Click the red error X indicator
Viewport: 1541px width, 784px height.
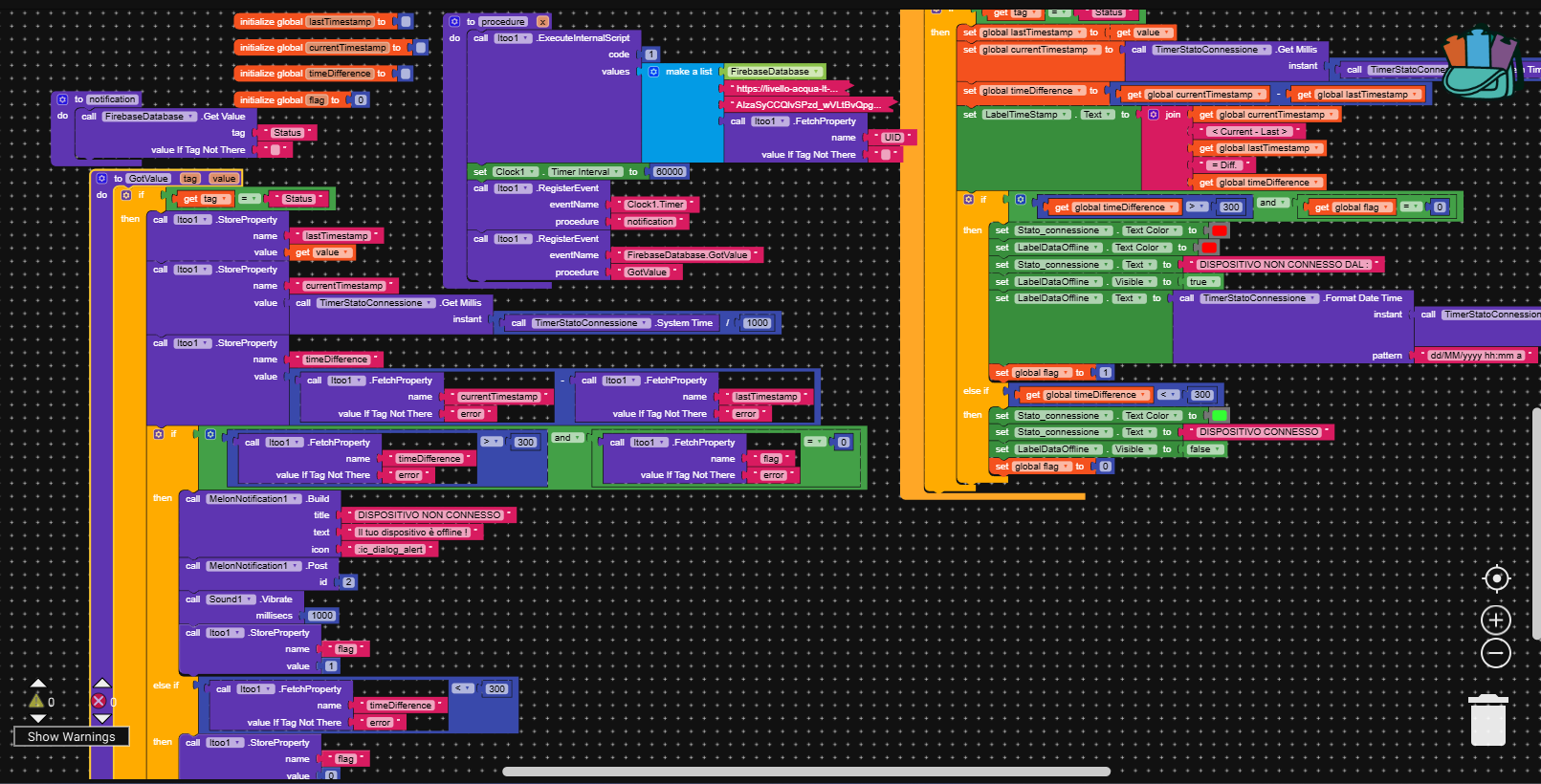click(x=99, y=701)
